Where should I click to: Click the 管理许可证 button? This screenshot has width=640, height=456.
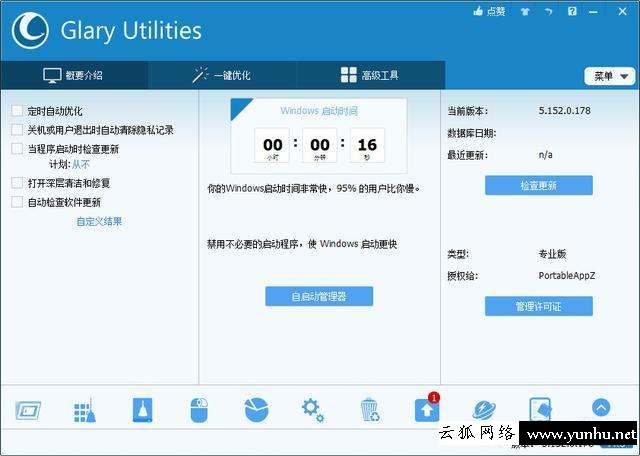tap(539, 306)
